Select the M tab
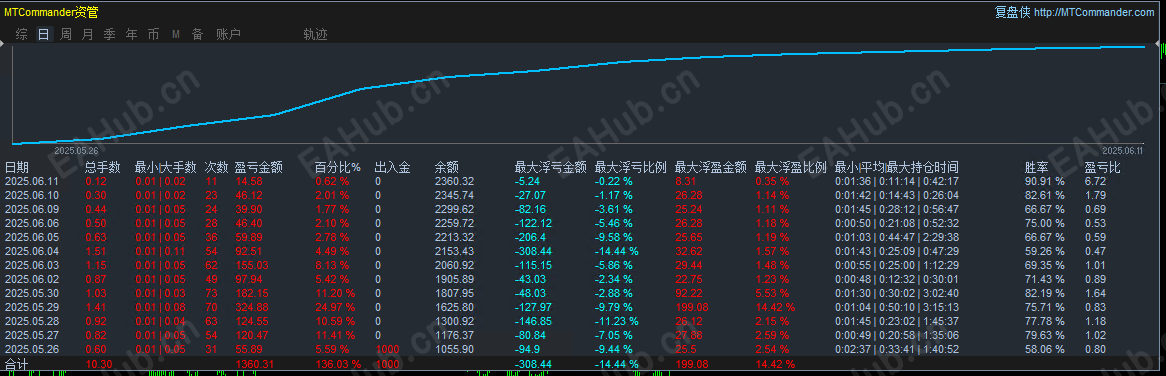 click(x=175, y=34)
